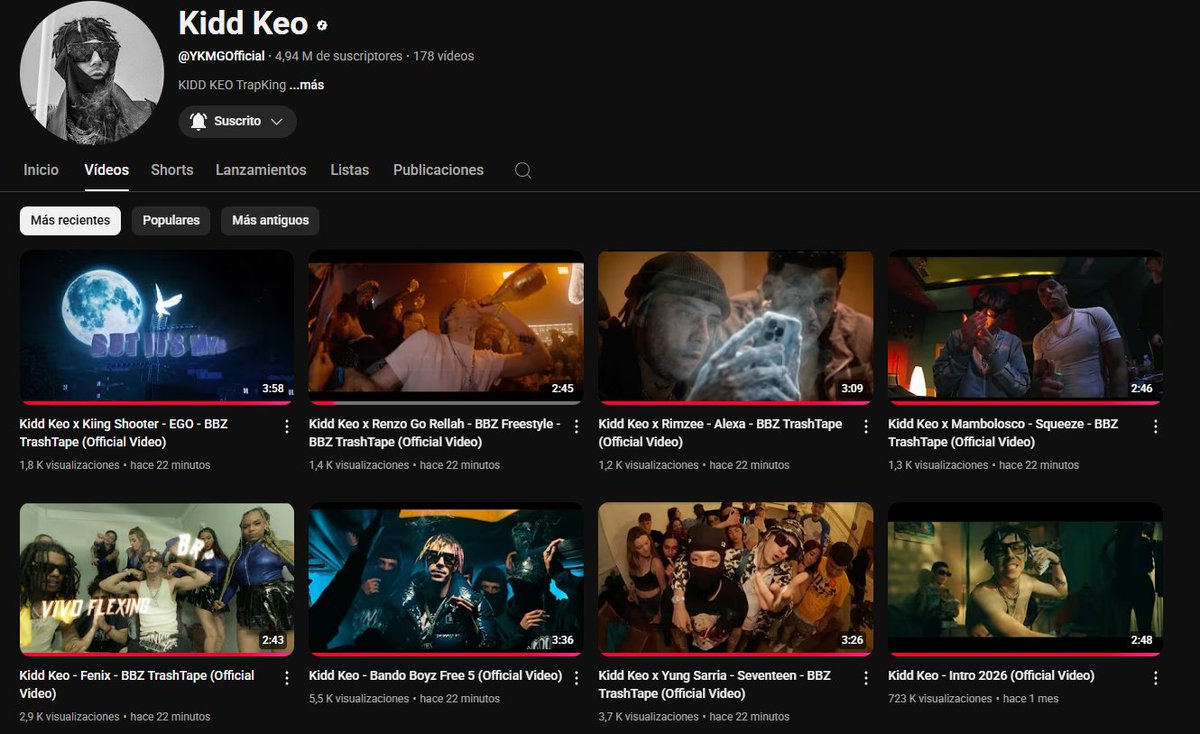
Task: Open three-dot menu for EGO video
Action: 287,426
